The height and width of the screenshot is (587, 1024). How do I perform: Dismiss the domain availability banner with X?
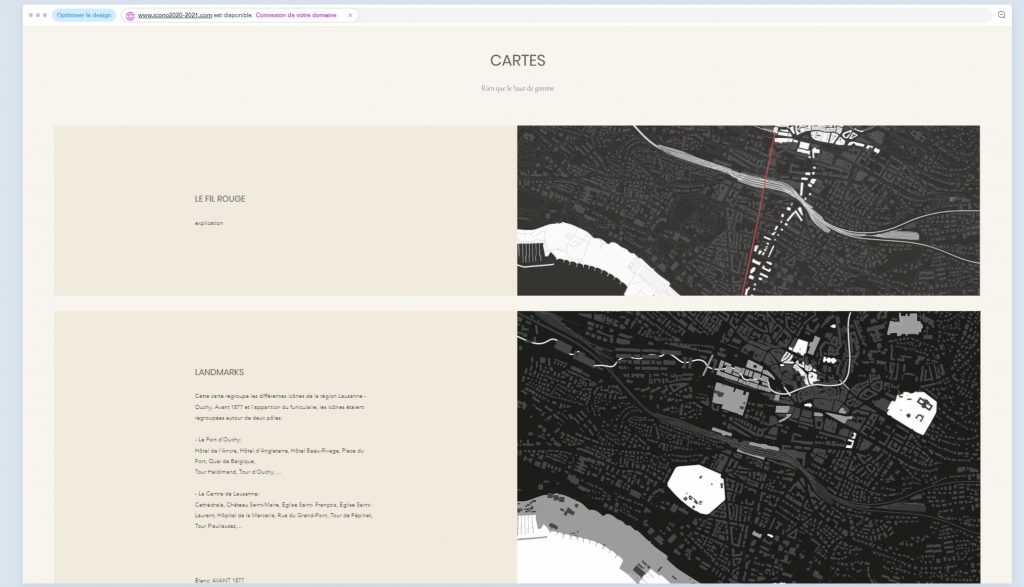click(350, 16)
